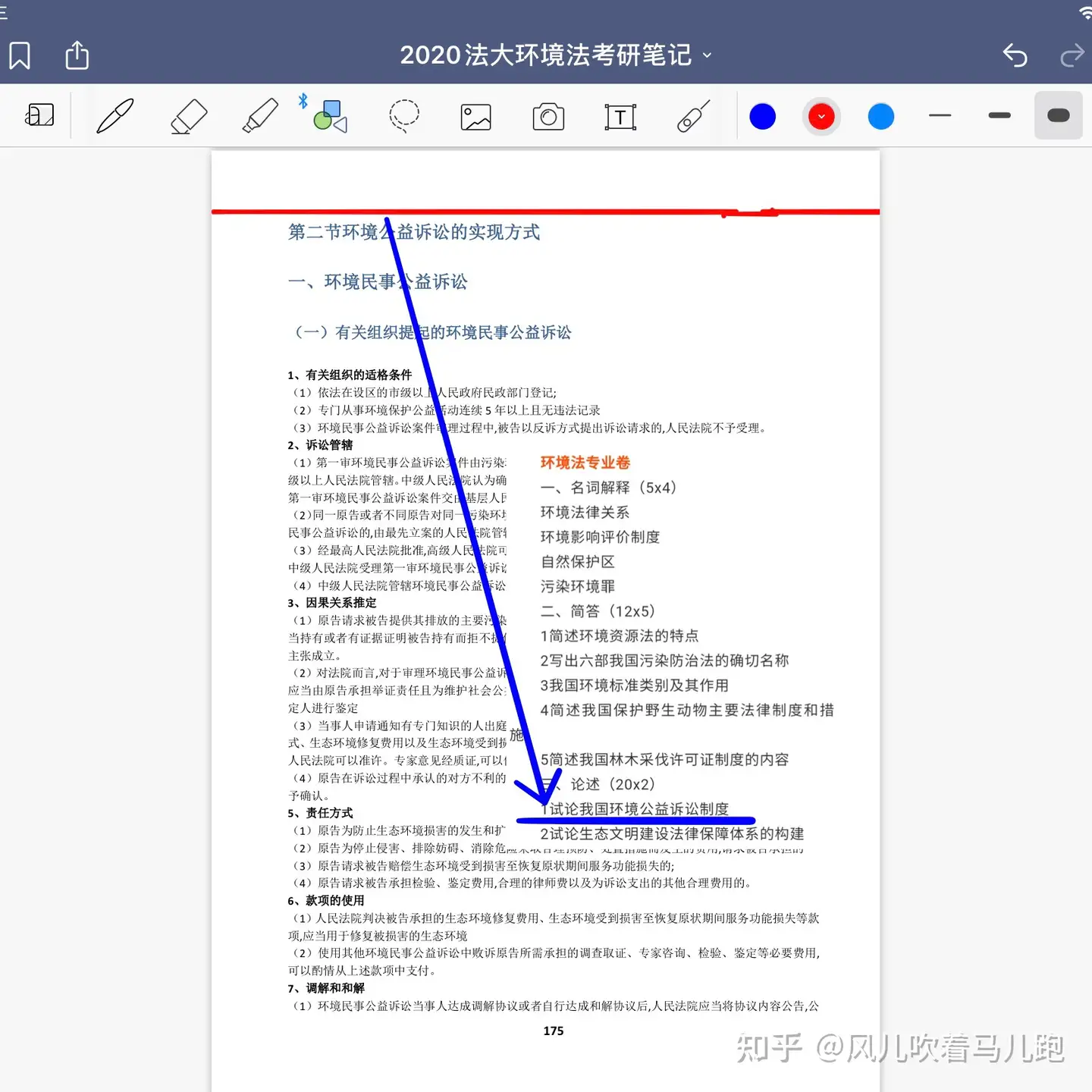Expand the notebook title dropdown chevron
Image resolution: width=1092 pixels, height=1092 pixels.
[708, 55]
